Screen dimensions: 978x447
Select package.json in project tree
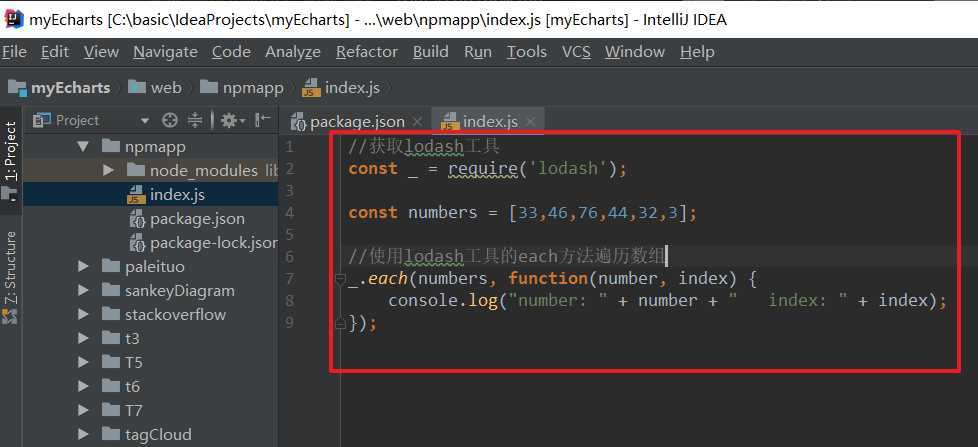point(151,219)
